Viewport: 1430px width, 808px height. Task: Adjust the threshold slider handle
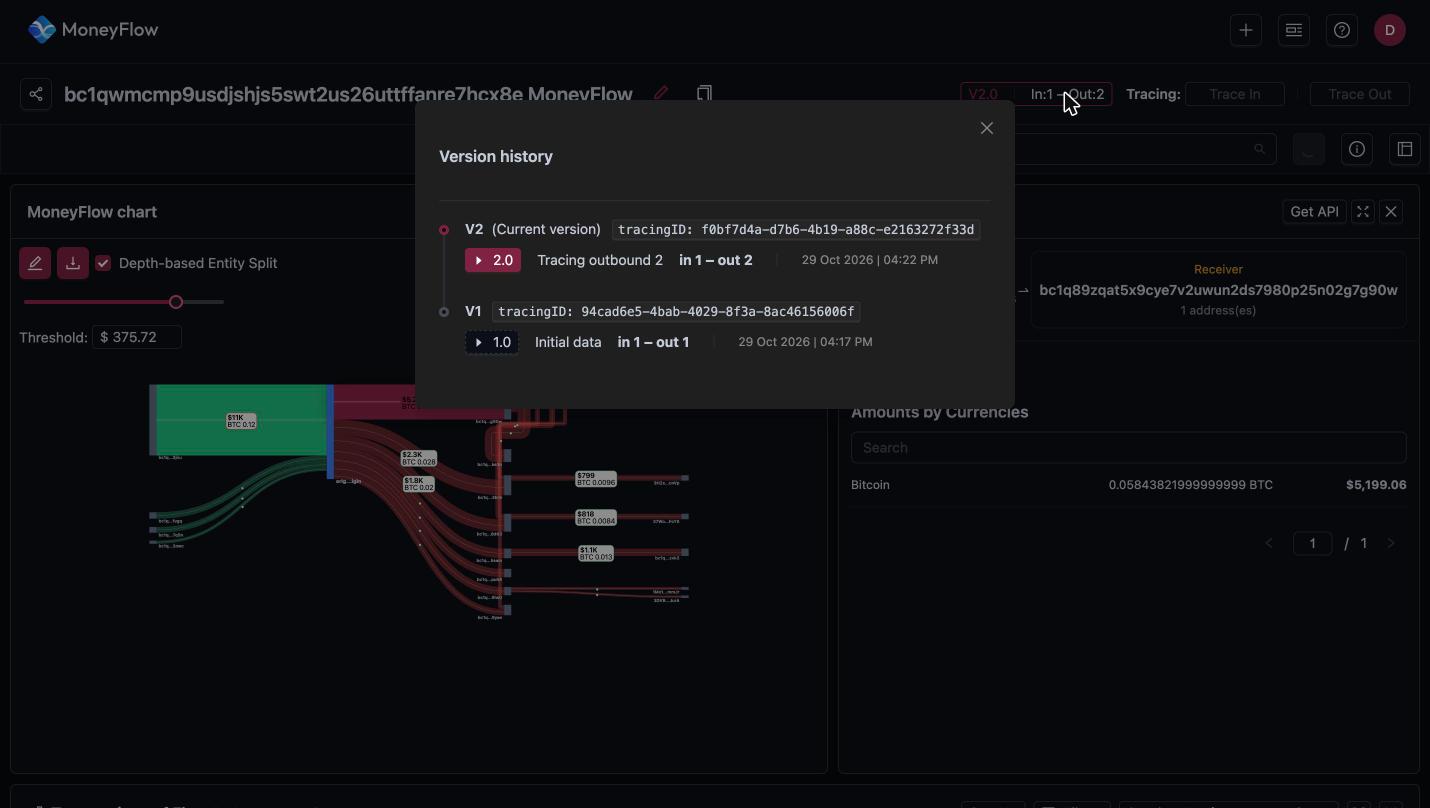point(176,302)
